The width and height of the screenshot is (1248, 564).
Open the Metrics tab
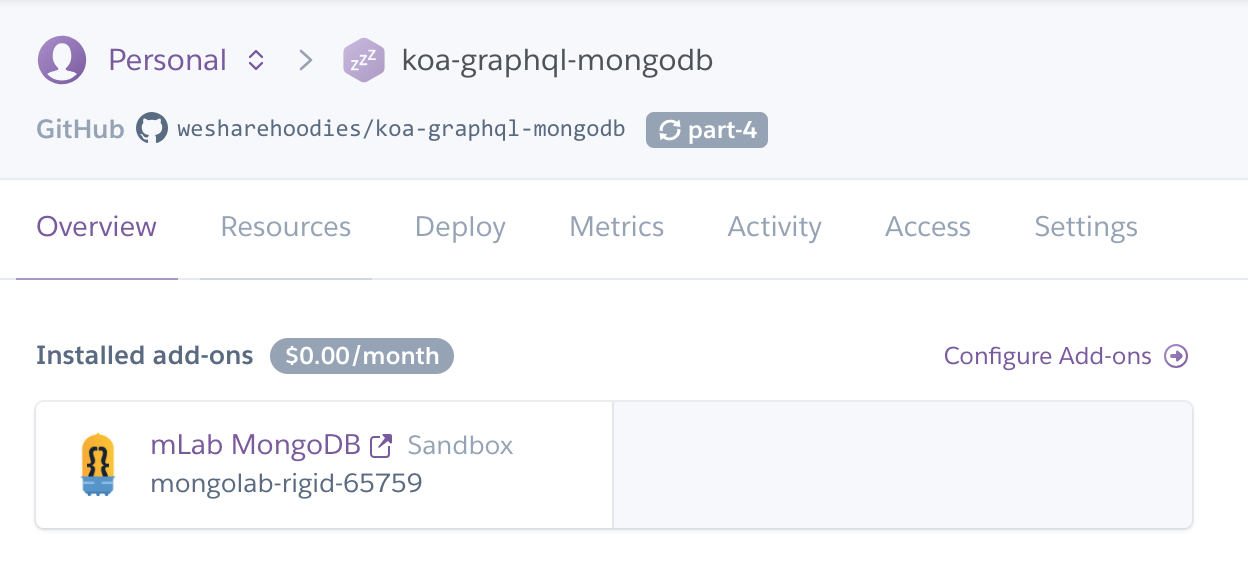pos(617,227)
